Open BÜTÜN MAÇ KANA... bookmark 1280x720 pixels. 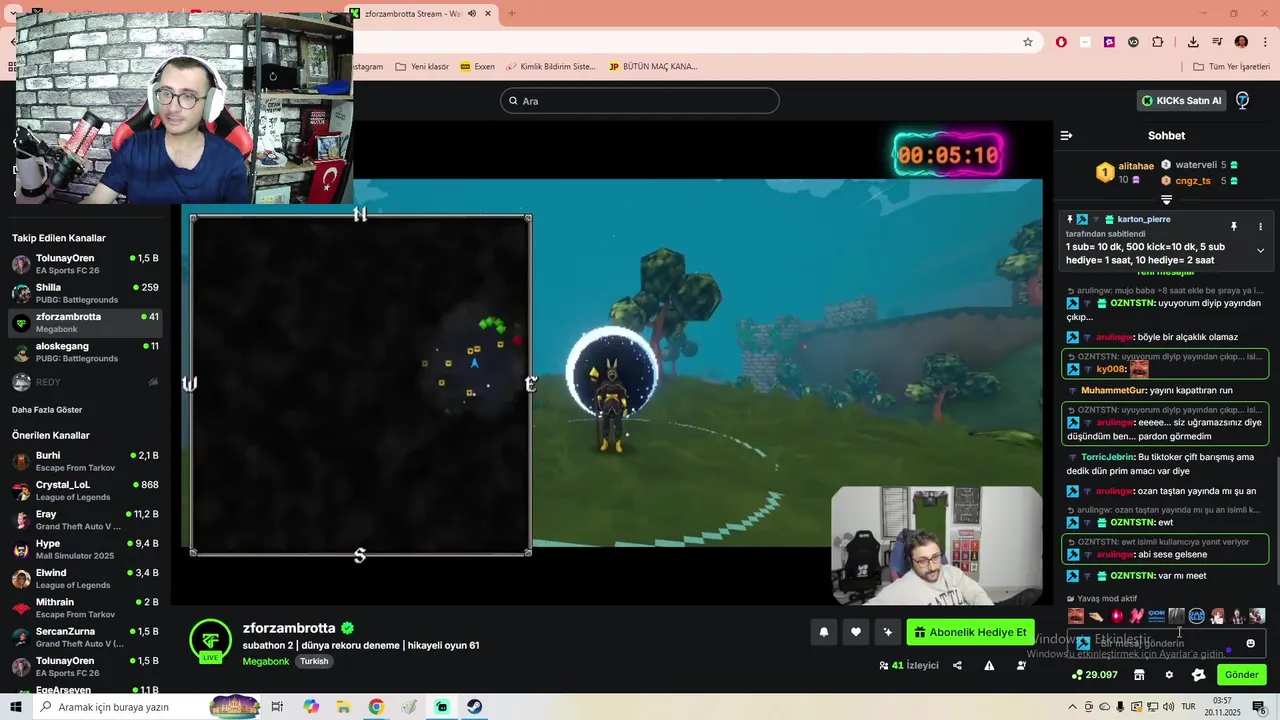(x=653, y=67)
